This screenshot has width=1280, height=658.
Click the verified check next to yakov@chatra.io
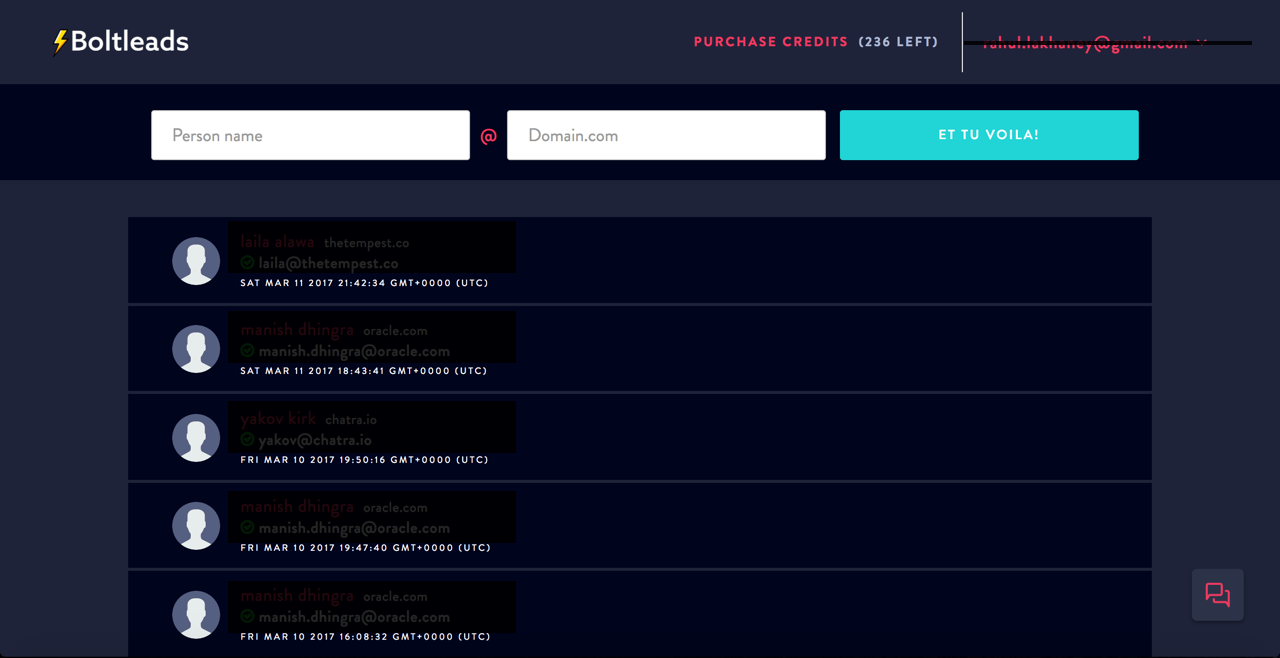click(247, 440)
